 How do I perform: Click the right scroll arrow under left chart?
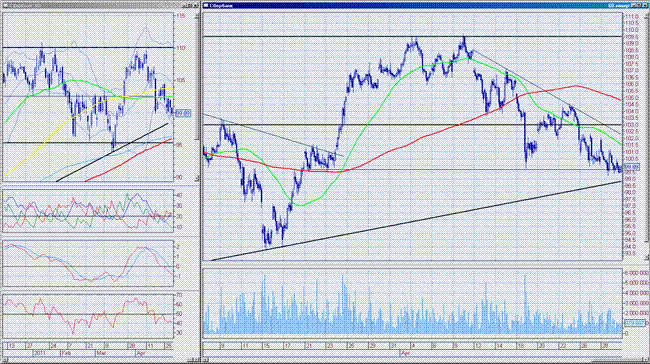tap(197, 359)
